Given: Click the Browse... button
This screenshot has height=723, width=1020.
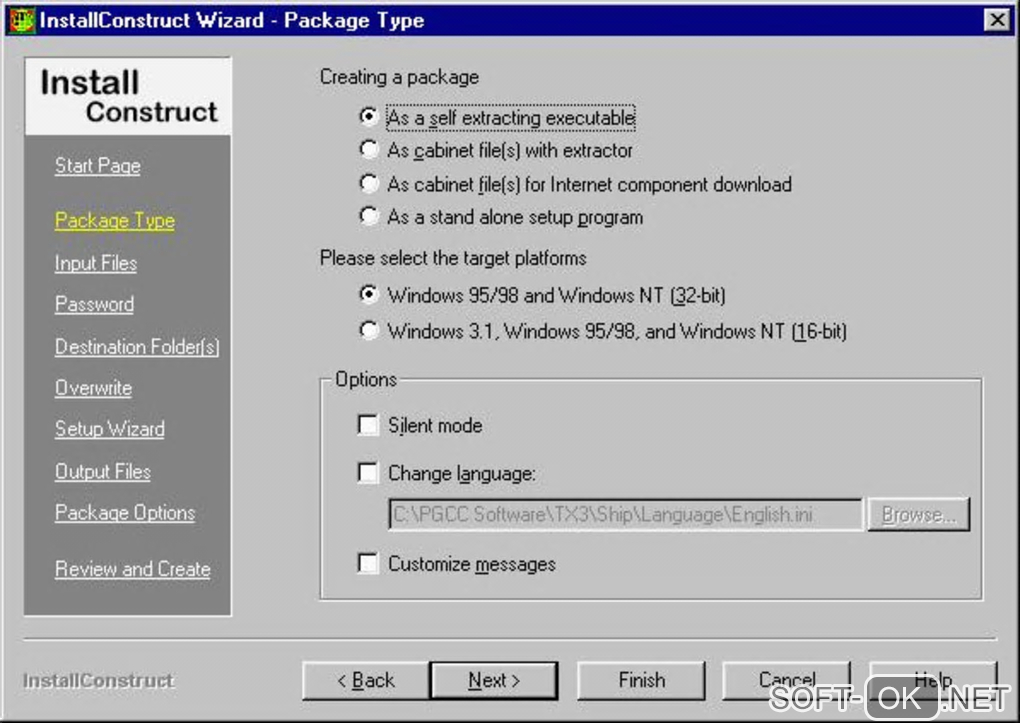Looking at the screenshot, I should pos(919,515).
